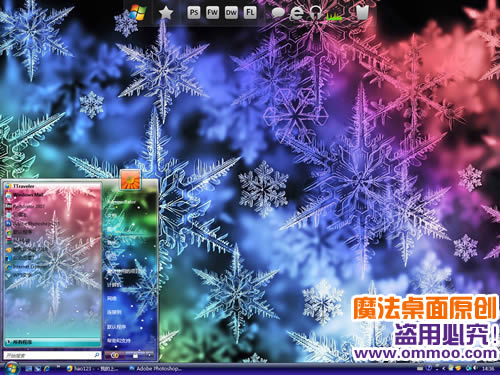Click the taskbar clock 14:36

click(x=488, y=369)
